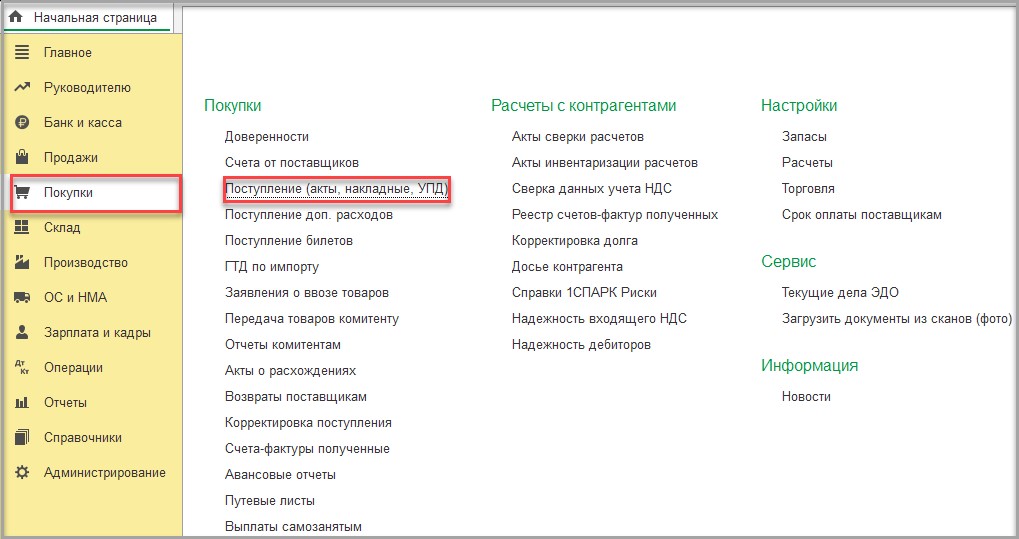Open the Новости link
This screenshot has height=539, width=1019.
pos(806,397)
